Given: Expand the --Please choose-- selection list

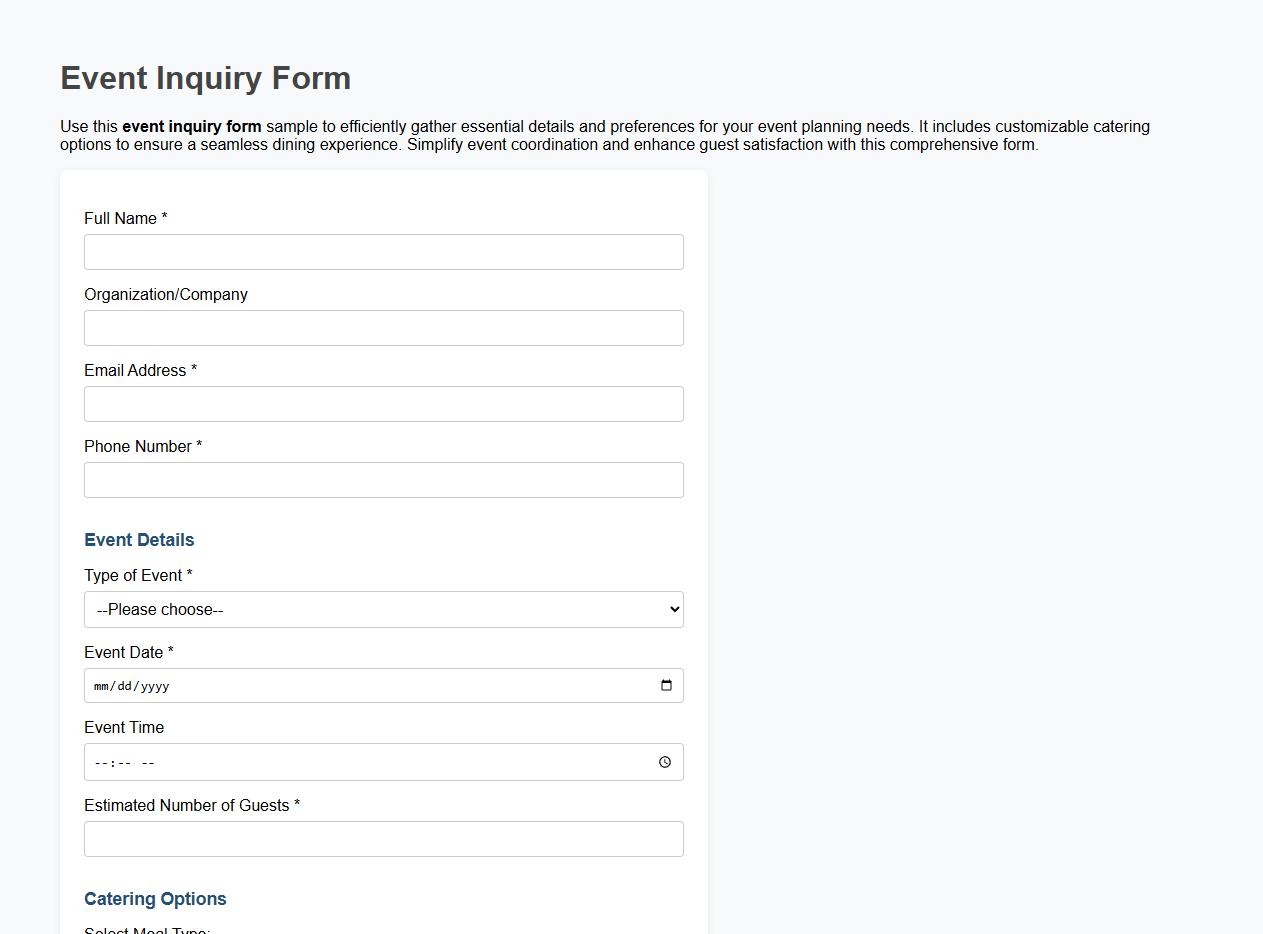Looking at the screenshot, I should pos(383,609).
